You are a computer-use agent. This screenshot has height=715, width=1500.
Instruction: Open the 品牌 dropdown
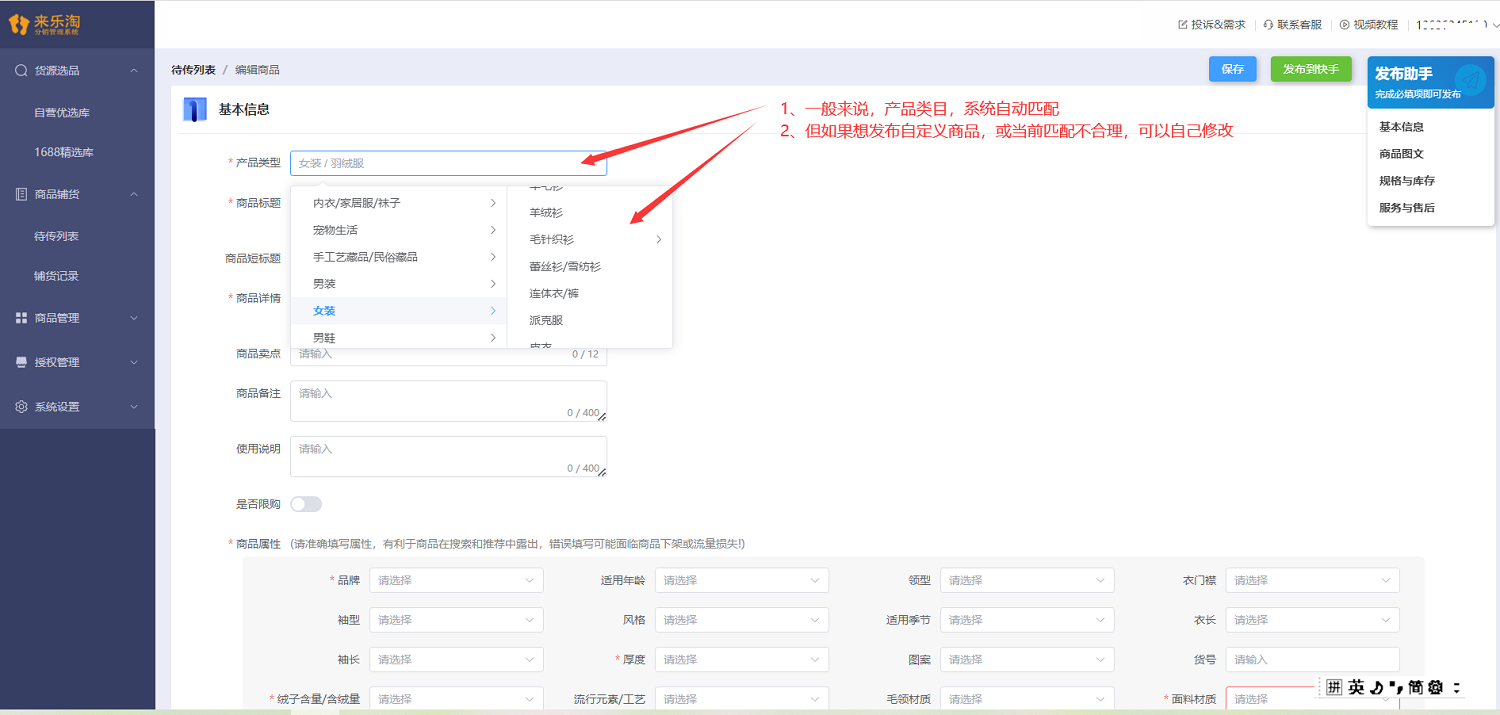[x=456, y=580]
